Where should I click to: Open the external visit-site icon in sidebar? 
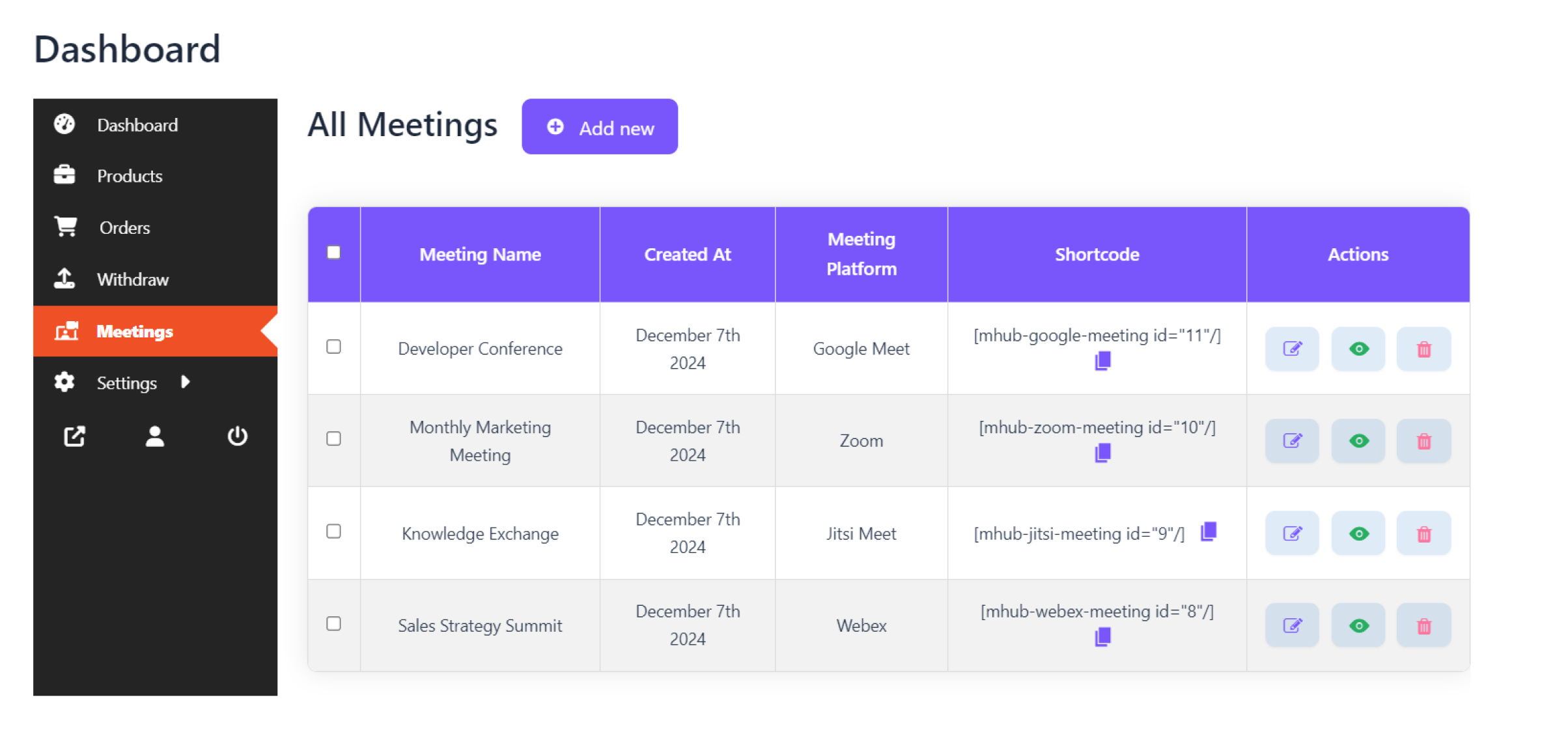pos(74,436)
